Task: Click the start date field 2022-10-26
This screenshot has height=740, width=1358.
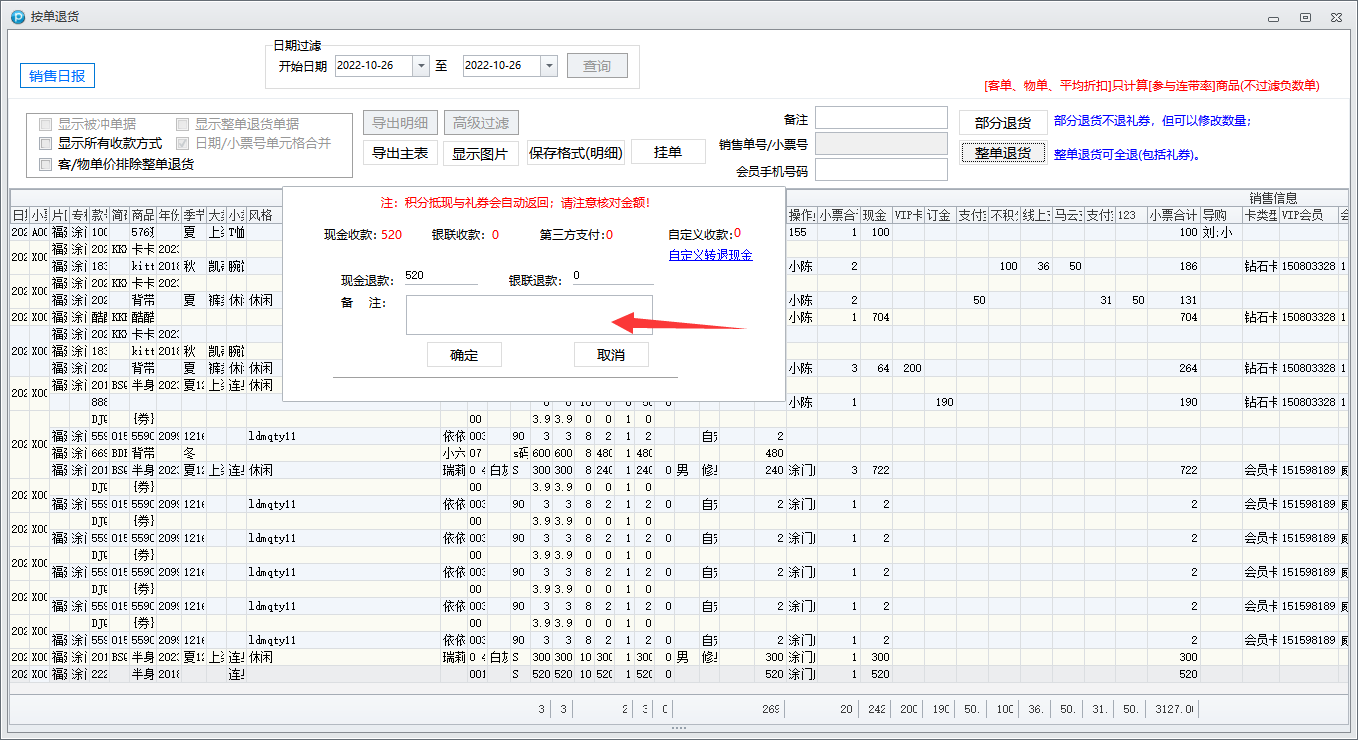Action: point(372,65)
